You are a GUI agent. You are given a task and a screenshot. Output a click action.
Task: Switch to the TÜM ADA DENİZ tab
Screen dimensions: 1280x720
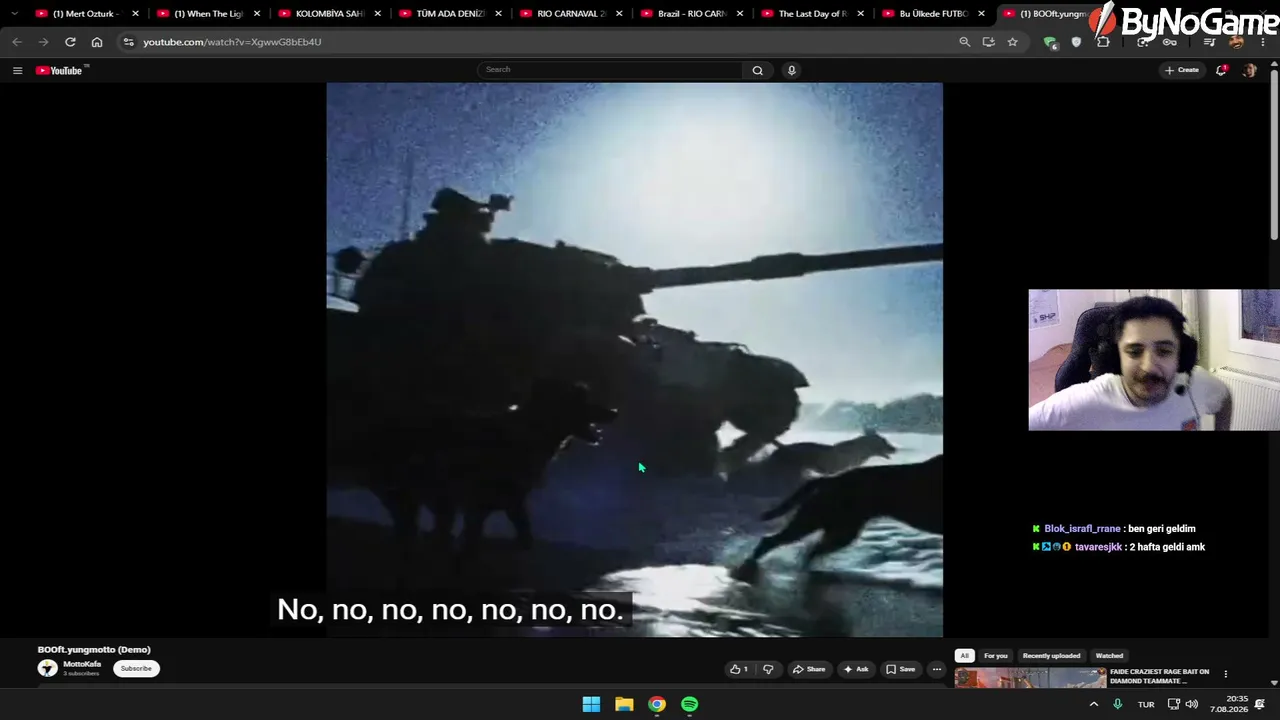click(x=450, y=14)
